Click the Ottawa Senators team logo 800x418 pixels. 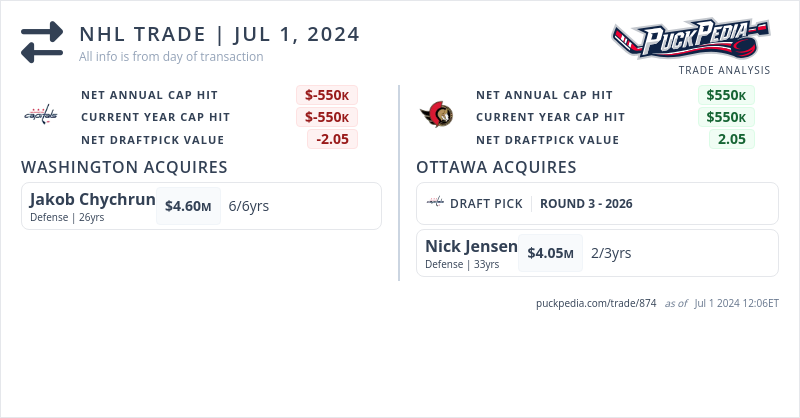point(436,115)
